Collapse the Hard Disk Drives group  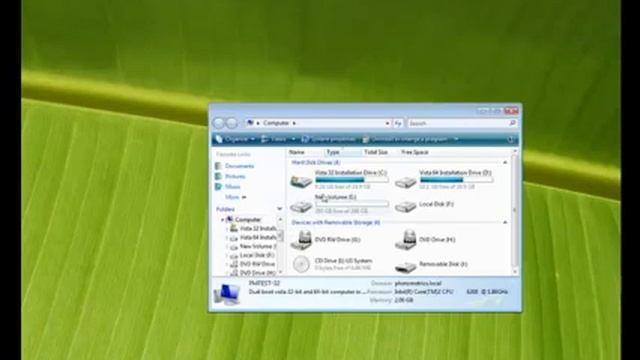(x=505, y=162)
